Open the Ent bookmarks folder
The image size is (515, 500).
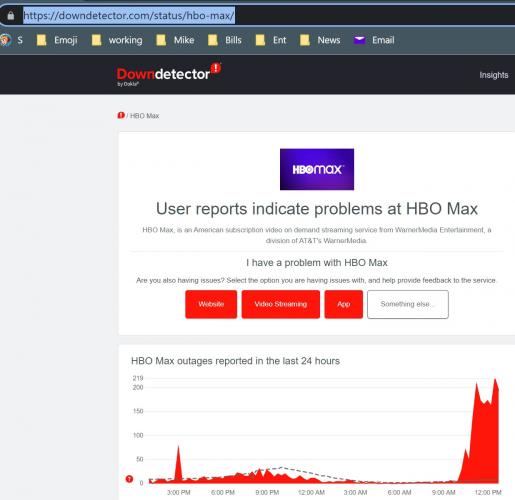point(271,40)
